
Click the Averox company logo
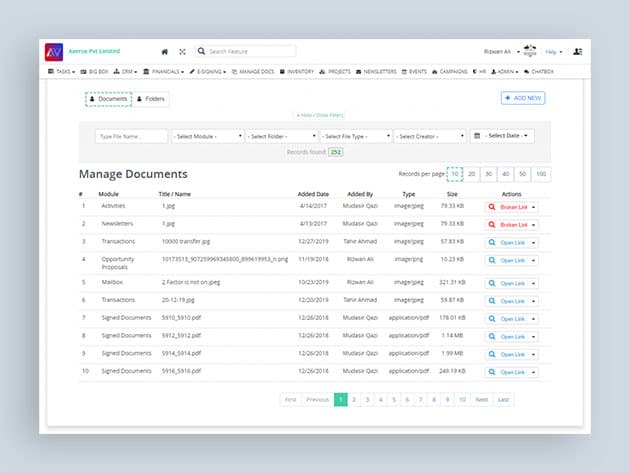point(53,51)
